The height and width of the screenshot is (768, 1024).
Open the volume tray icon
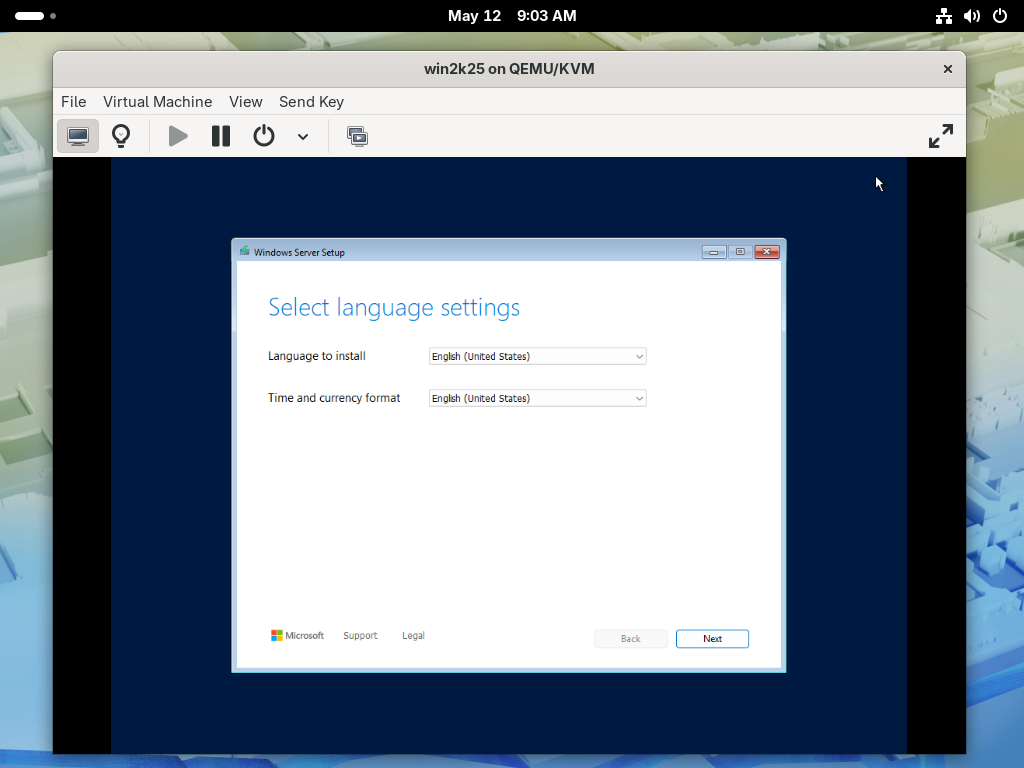(972, 16)
